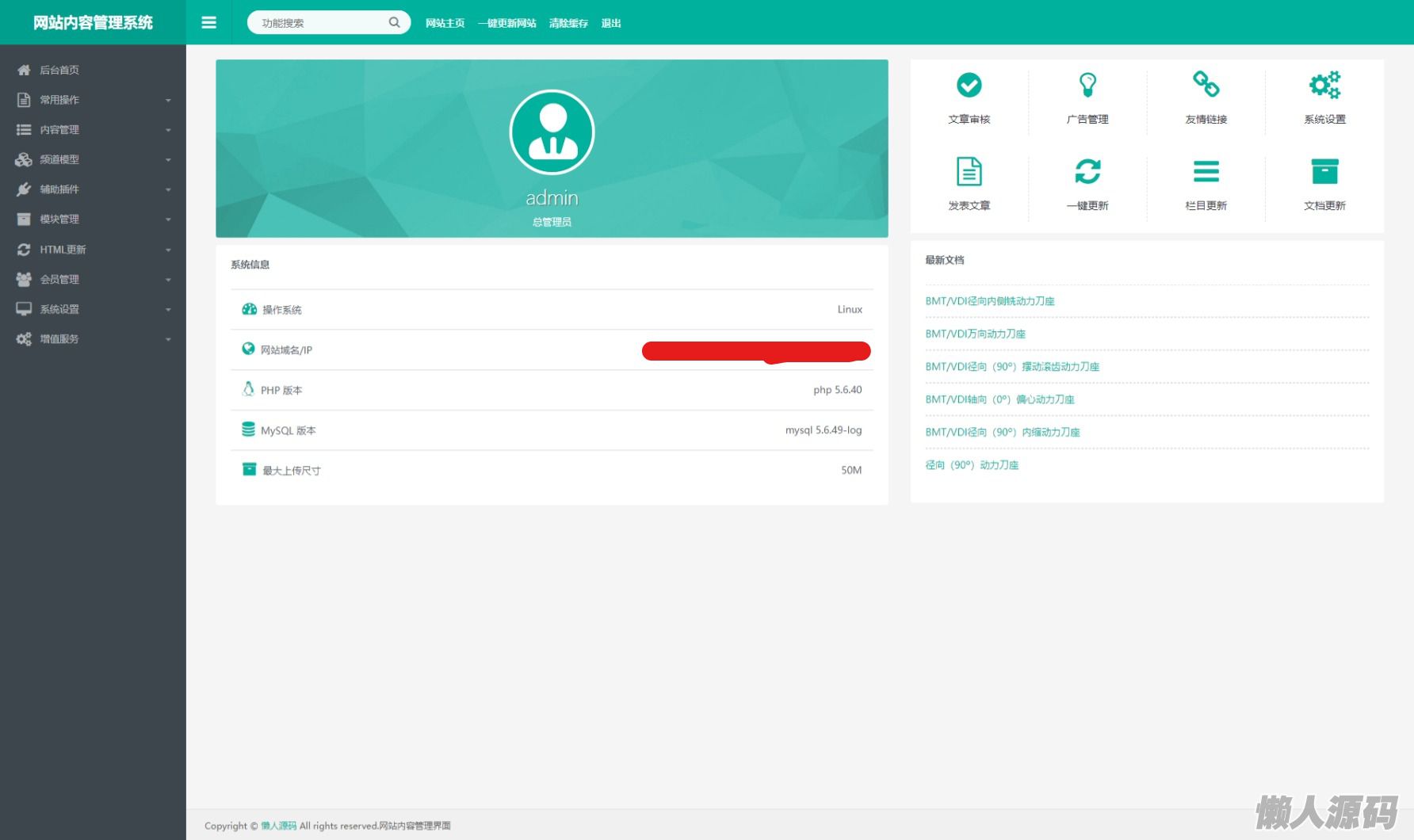Click the 'Linux' operating system value
Image resolution: width=1414 pixels, height=840 pixels.
(x=850, y=309)
